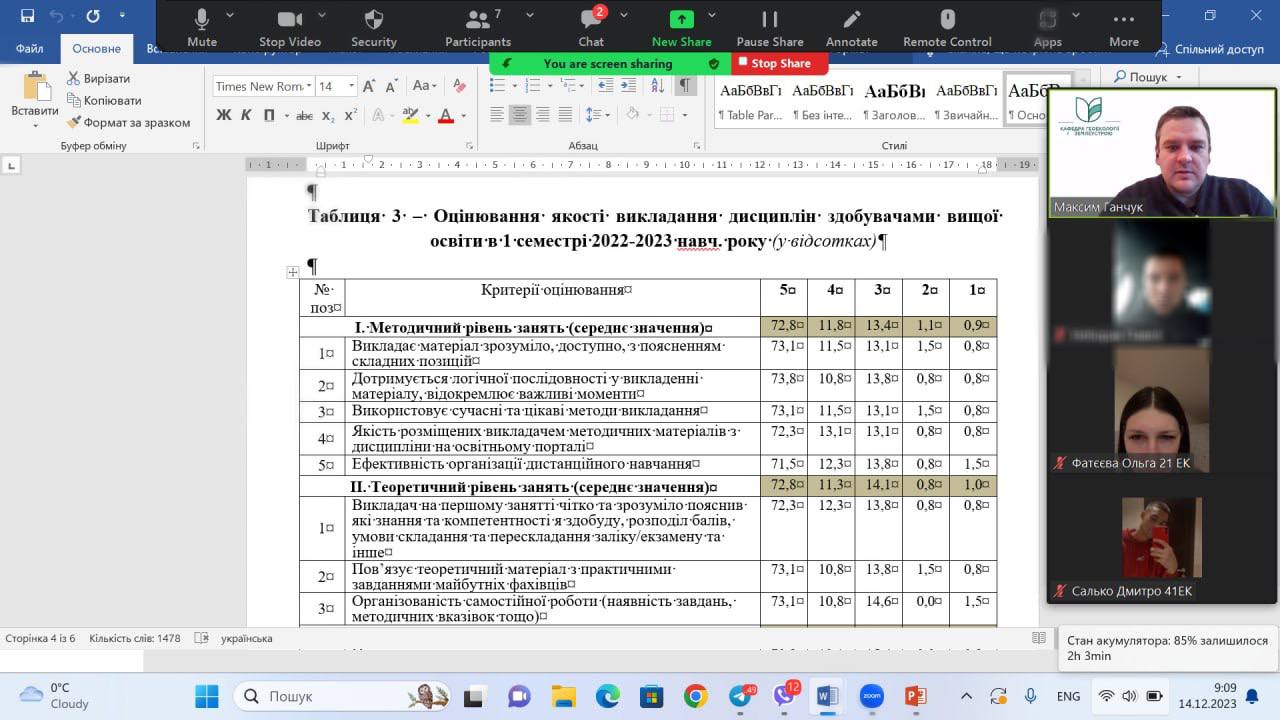Expand the font size 14 dropdown
The height and width of the screenshot is (720, 1280).
pos(351,87)
